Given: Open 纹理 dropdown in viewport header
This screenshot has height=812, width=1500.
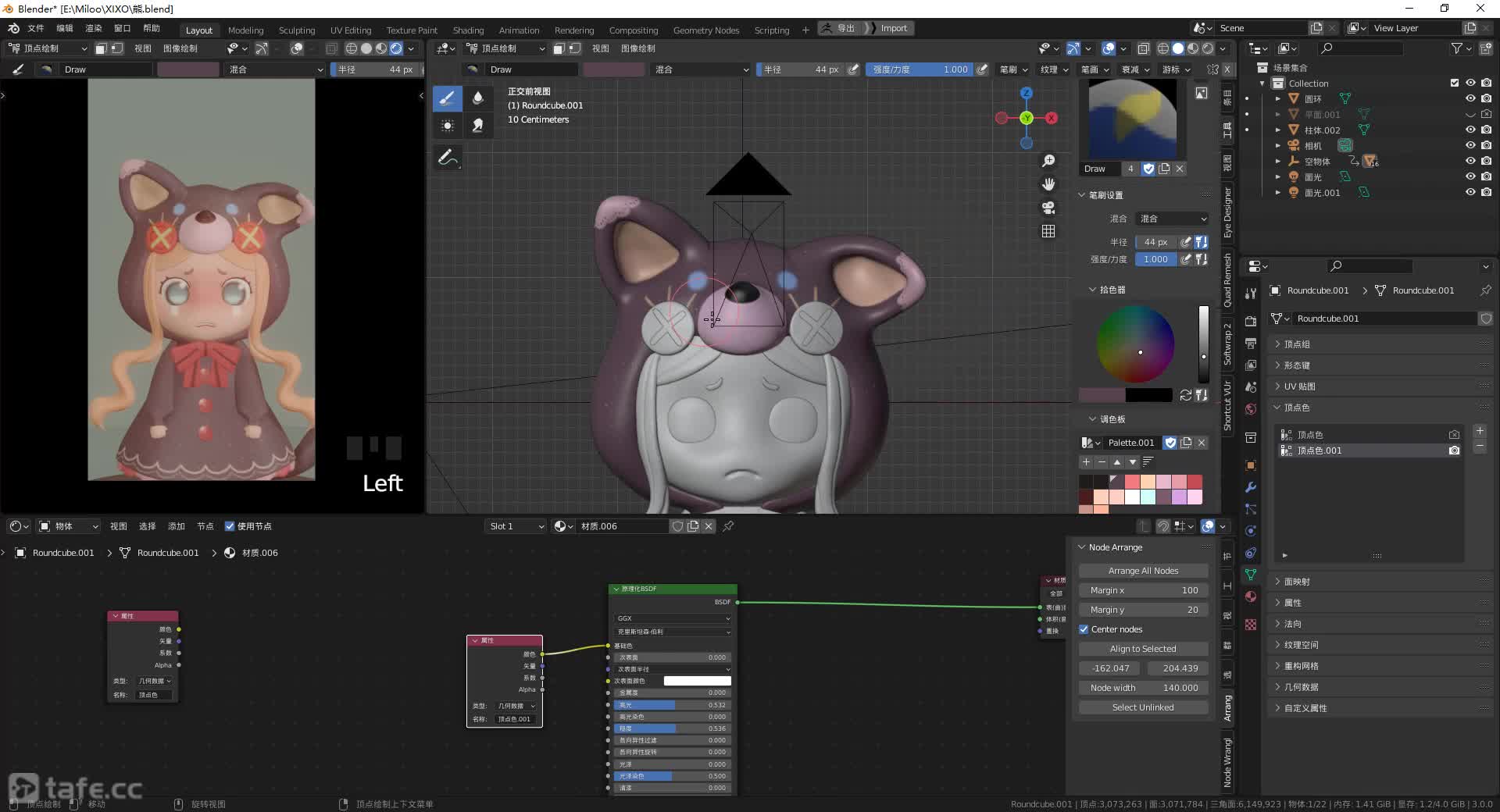Looking at the screenshot, I should [x=1053, y=69].
